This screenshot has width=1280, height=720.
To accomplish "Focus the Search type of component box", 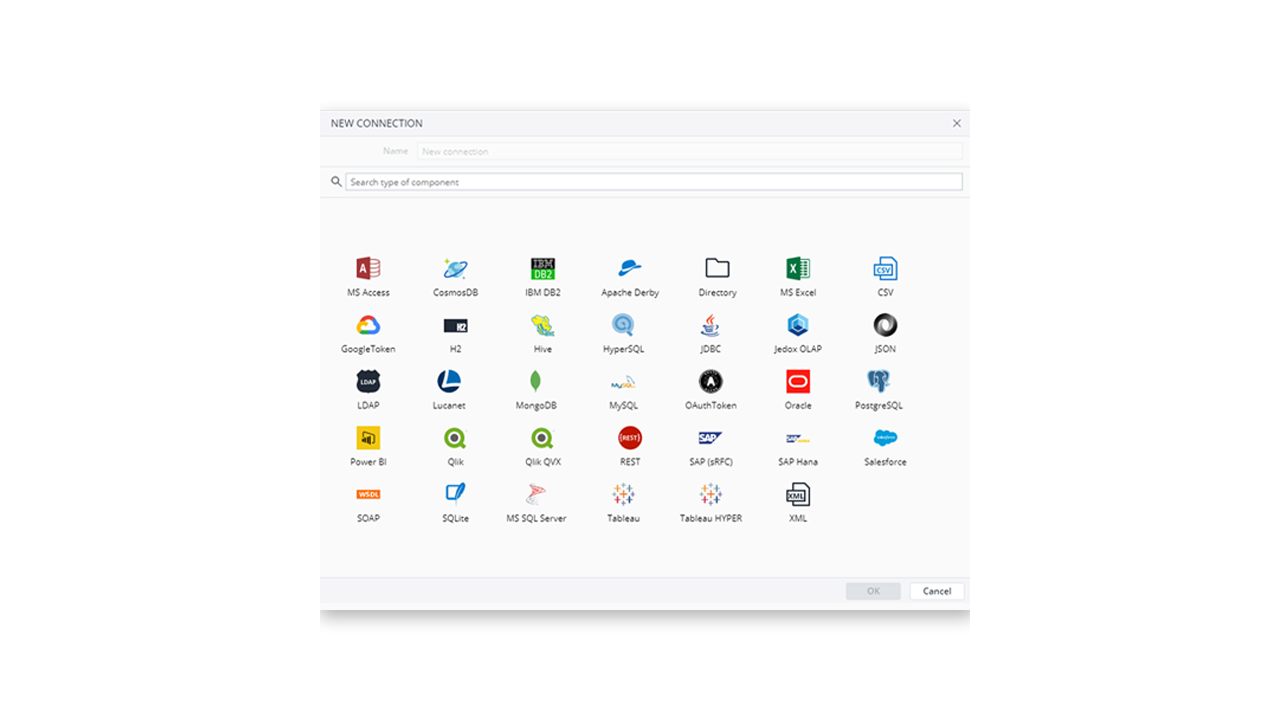I will point(654,182).
